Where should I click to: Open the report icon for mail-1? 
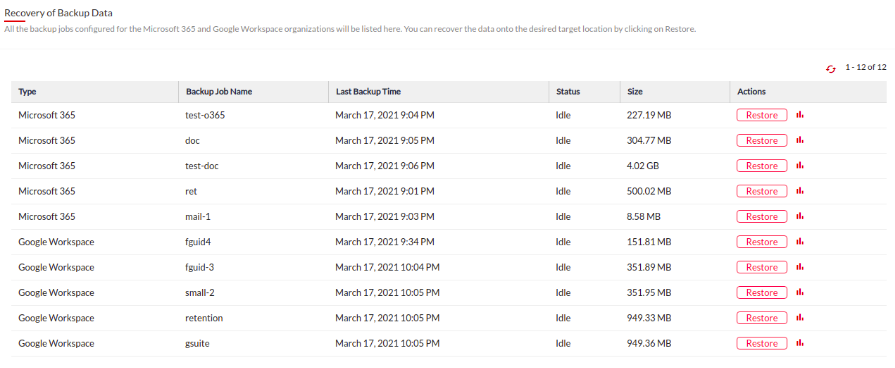pyautogui.click(x=800, y=216)
